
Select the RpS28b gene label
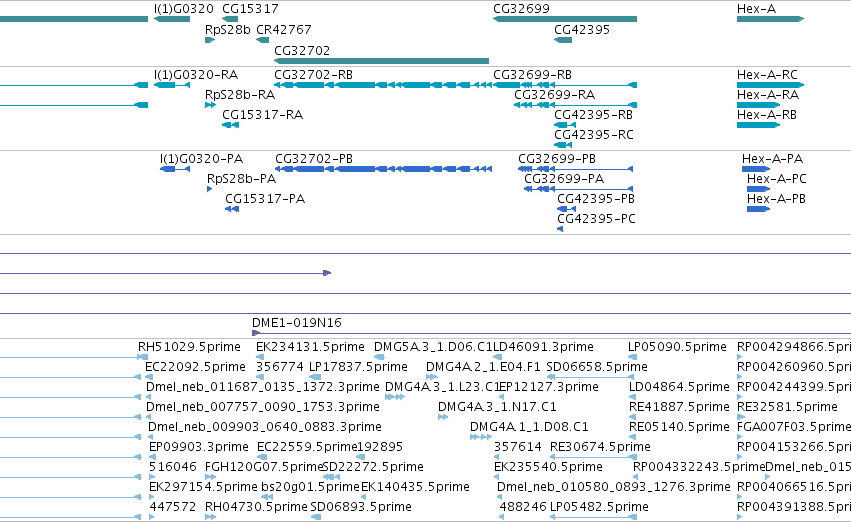[227, 29]
